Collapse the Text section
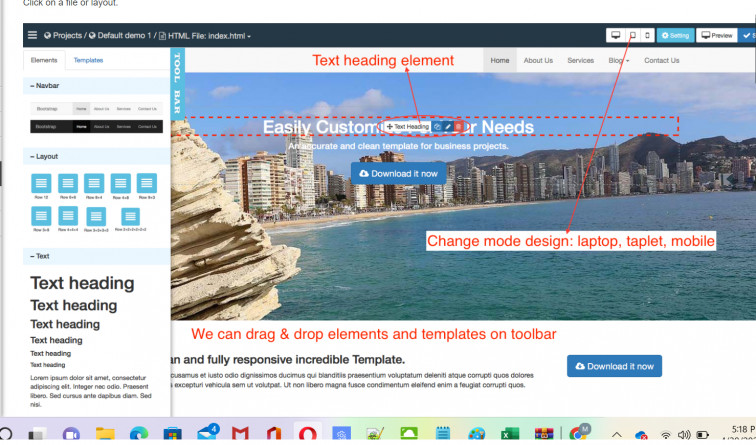Screen dimensions: 756x445 point(40,256)
